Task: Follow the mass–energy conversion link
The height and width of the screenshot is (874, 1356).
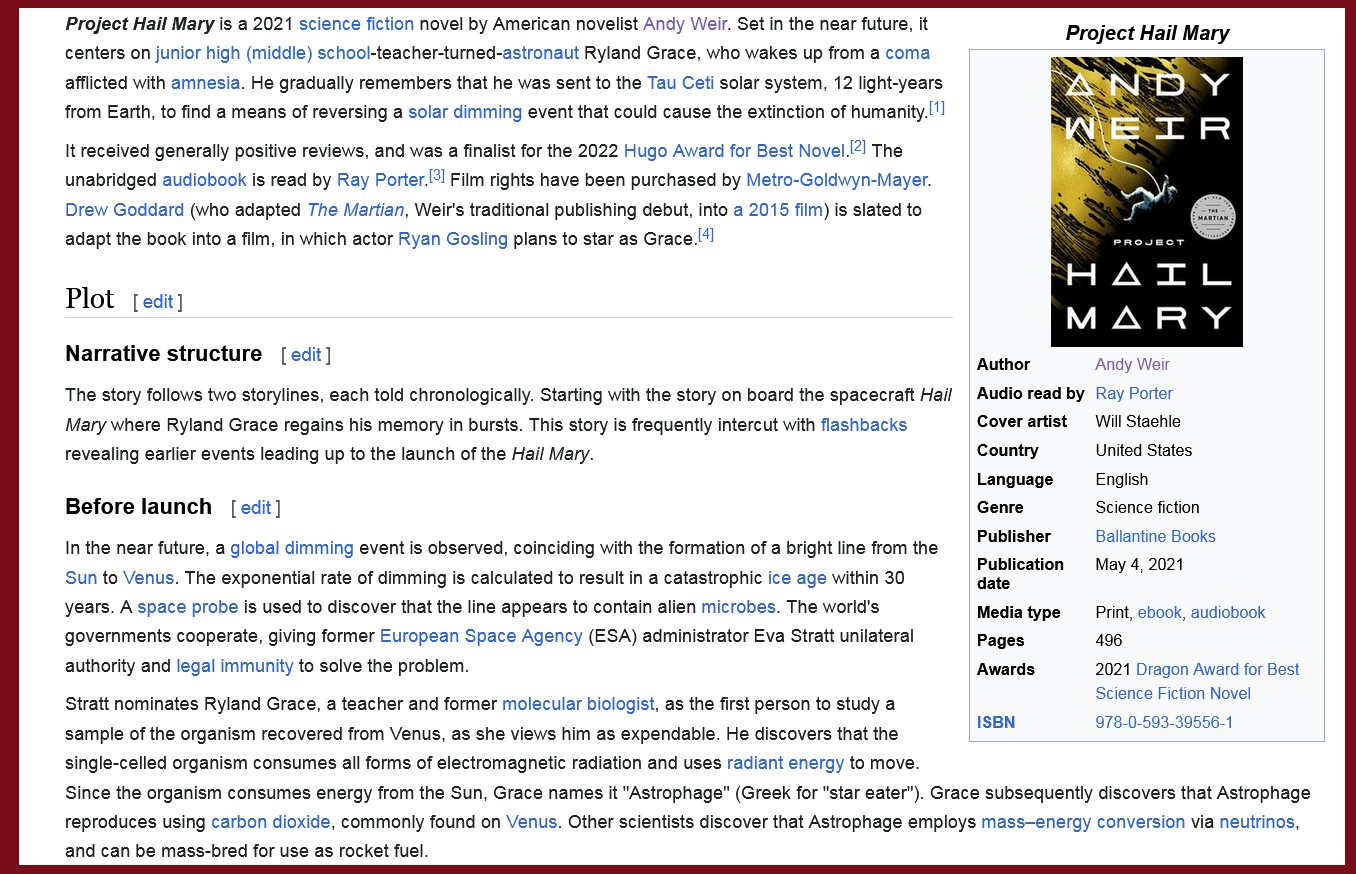Action: tap(1083, 822)
